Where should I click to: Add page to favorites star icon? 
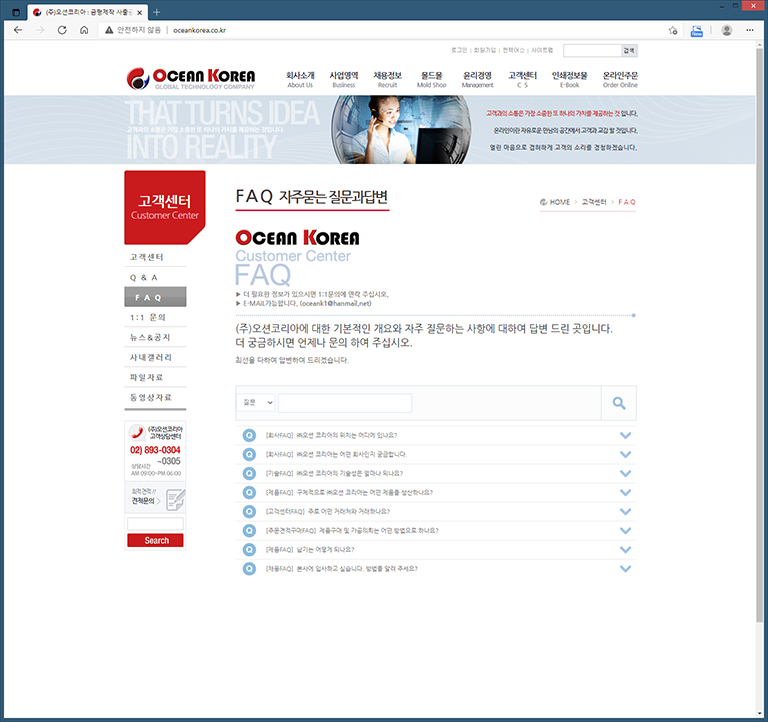pos(674,30)
